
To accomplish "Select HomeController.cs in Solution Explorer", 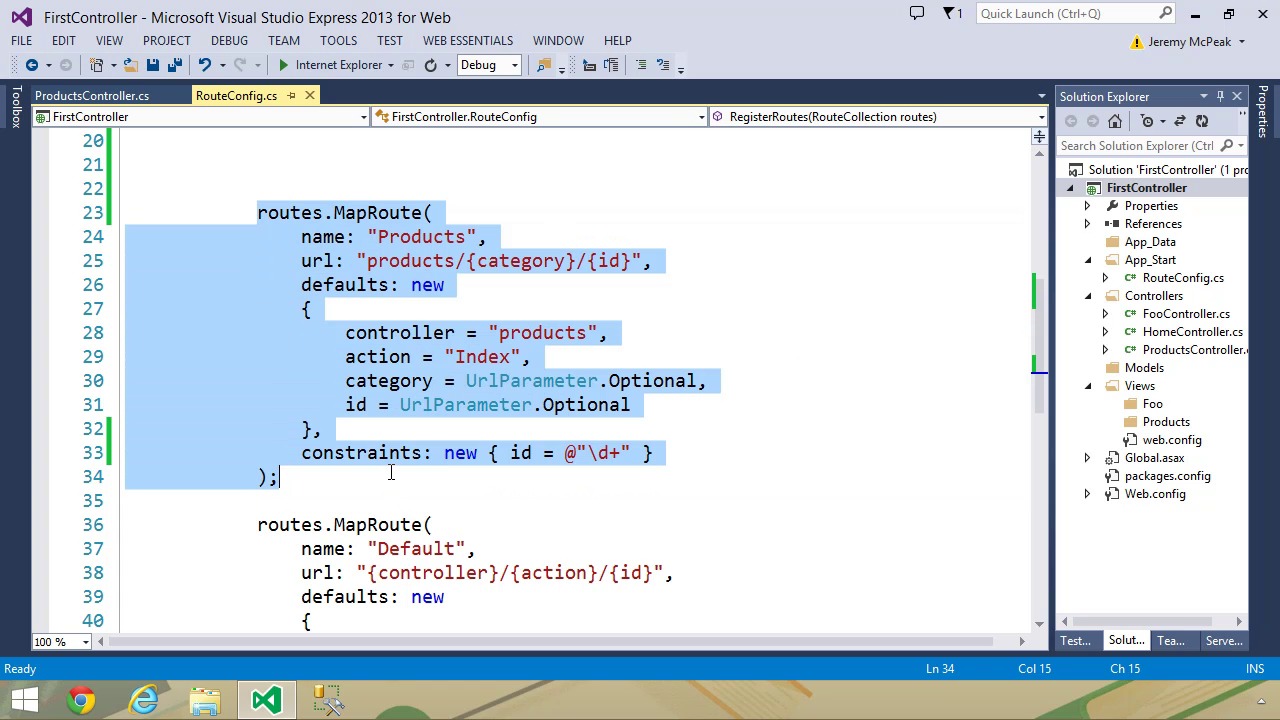I will click(x=1192, y=332).
